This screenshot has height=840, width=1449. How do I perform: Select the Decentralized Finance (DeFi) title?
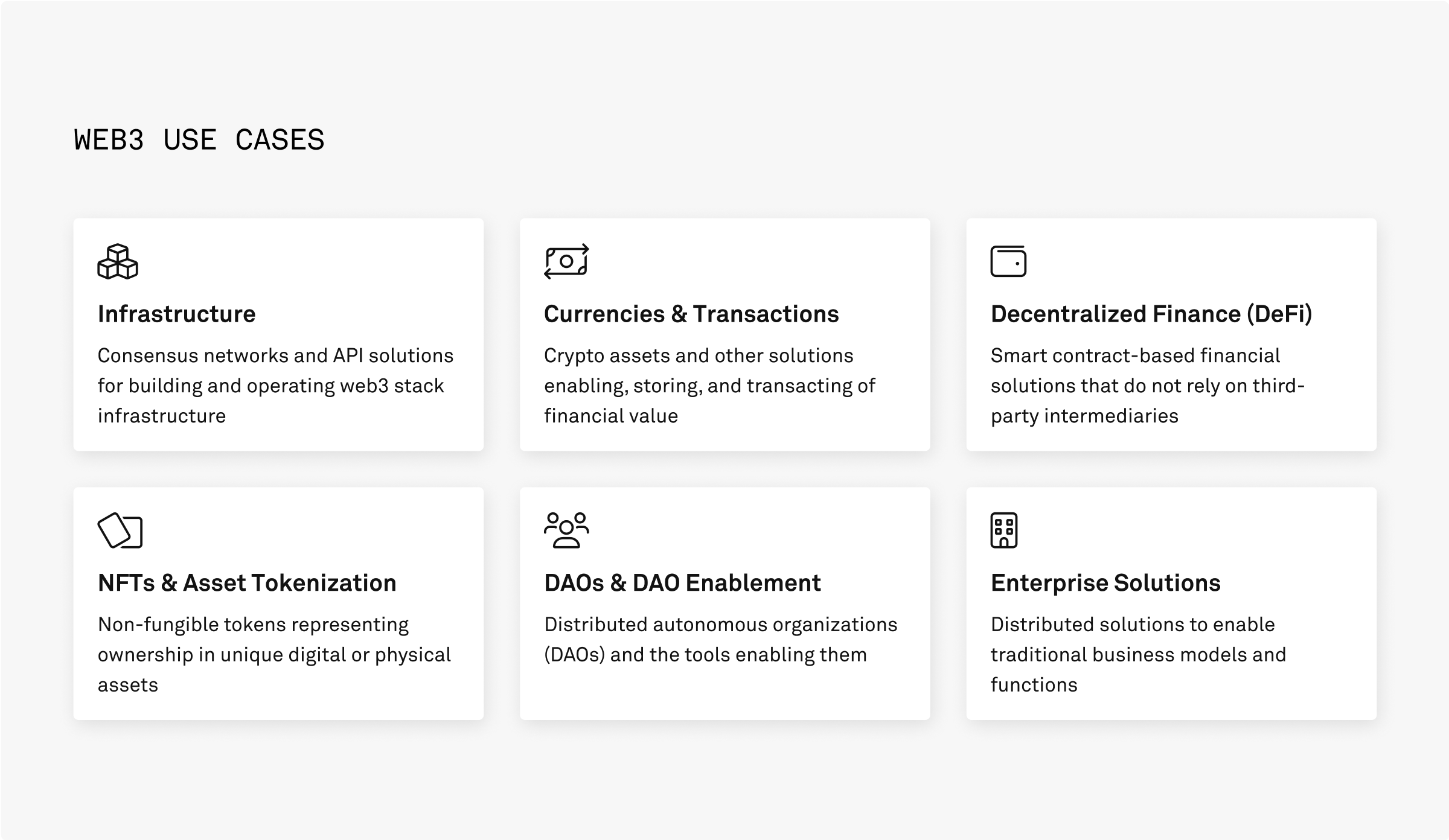click(1151, 314)
